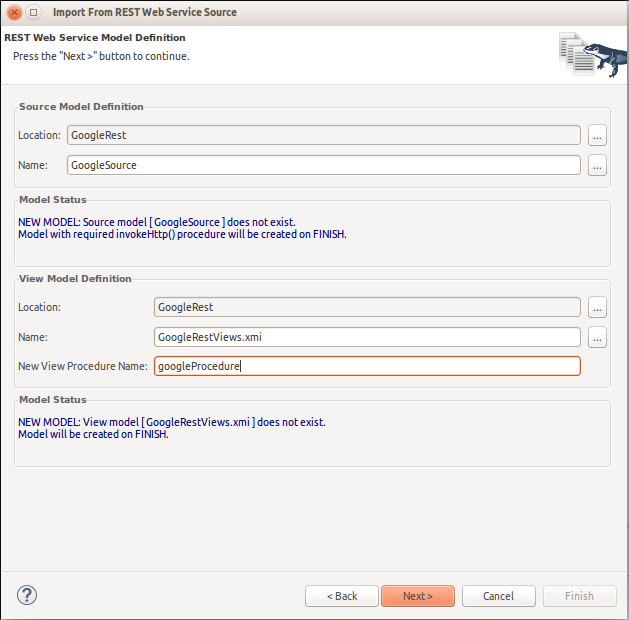629x620 pixels.
Task: Click text 'NEW MODEL: Source model [ GoogleSource ]'
Action: (x=122, y=222)
